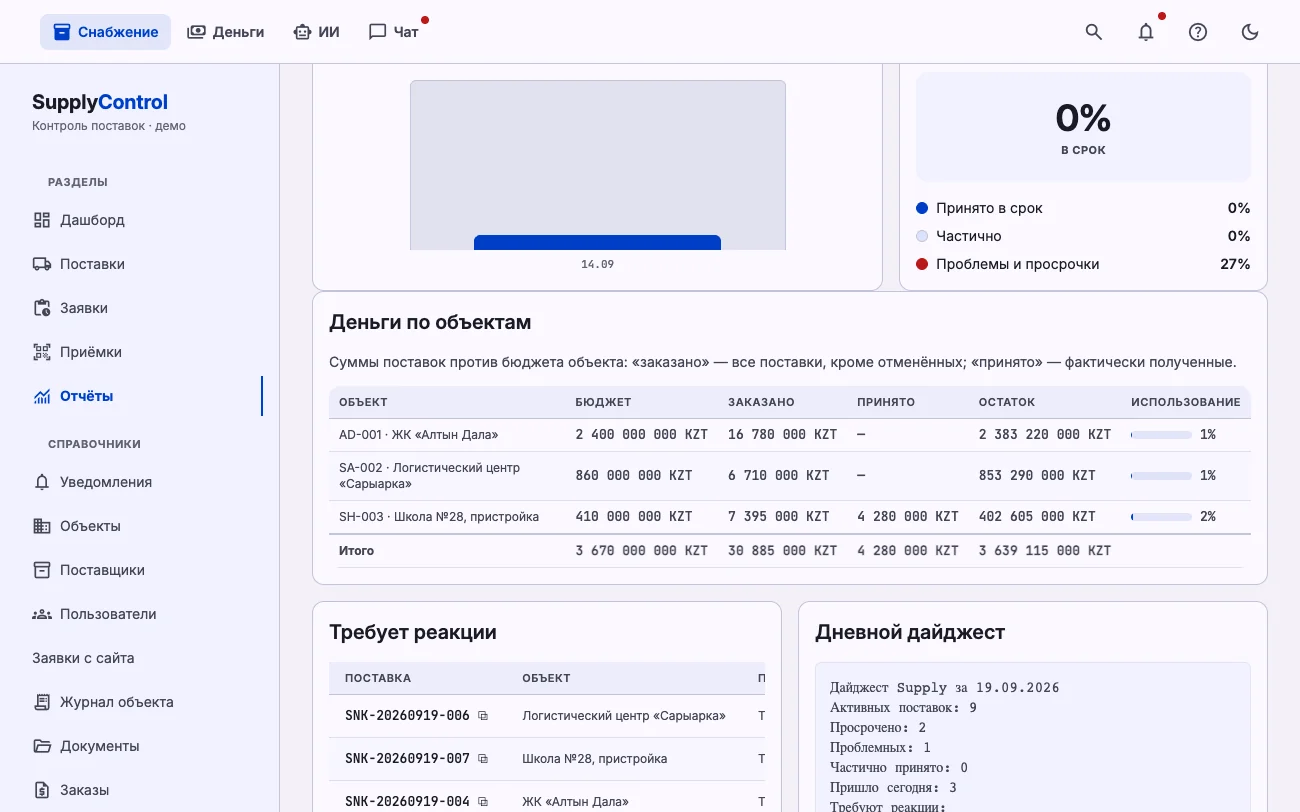Click the Приёмки QR scan icon

point(42,352)
